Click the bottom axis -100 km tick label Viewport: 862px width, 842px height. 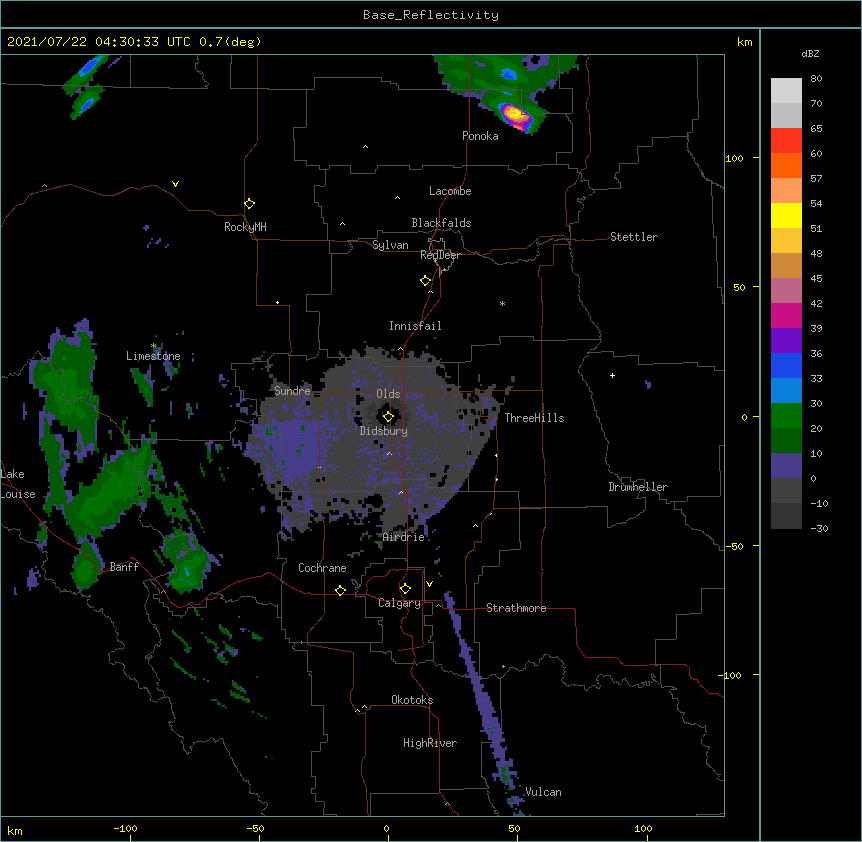pyautogui.click(x=125, y=828)
